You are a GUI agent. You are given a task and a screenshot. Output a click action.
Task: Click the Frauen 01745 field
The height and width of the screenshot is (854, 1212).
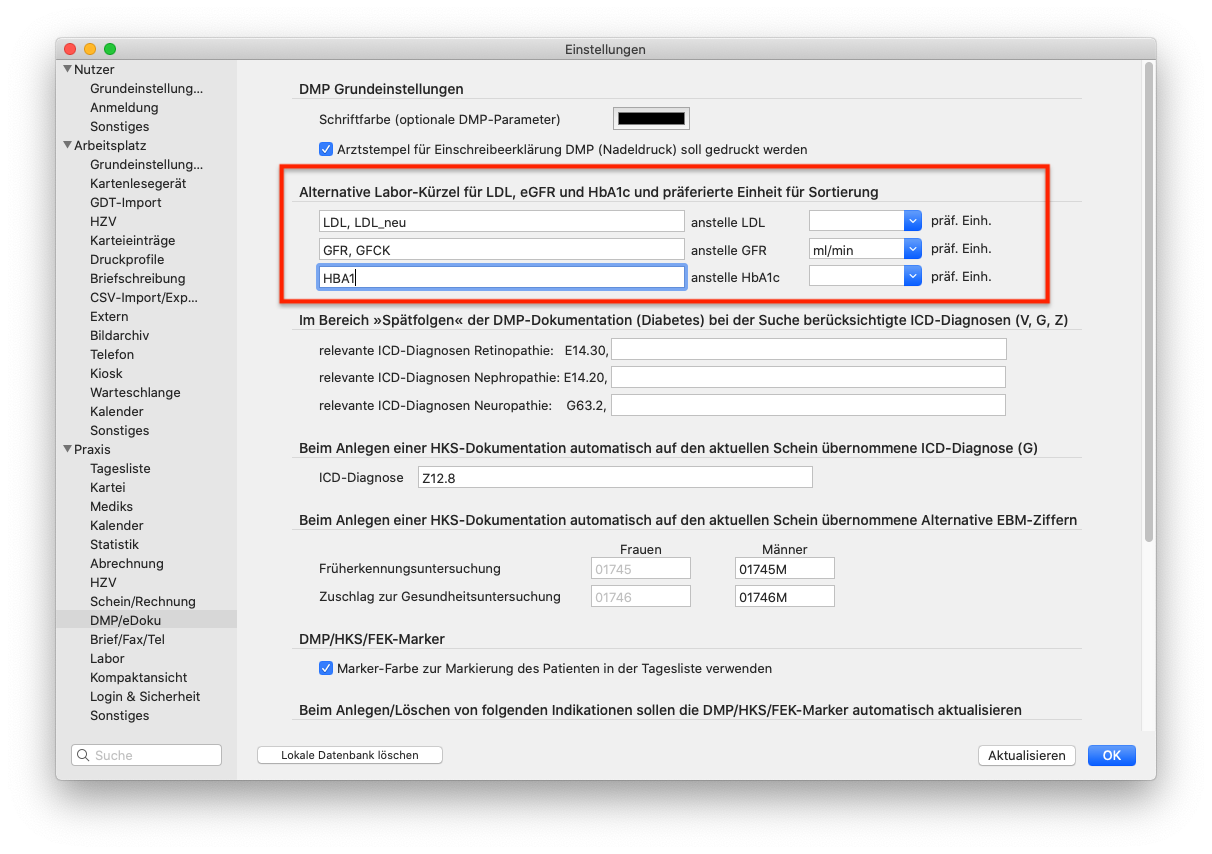641,568
